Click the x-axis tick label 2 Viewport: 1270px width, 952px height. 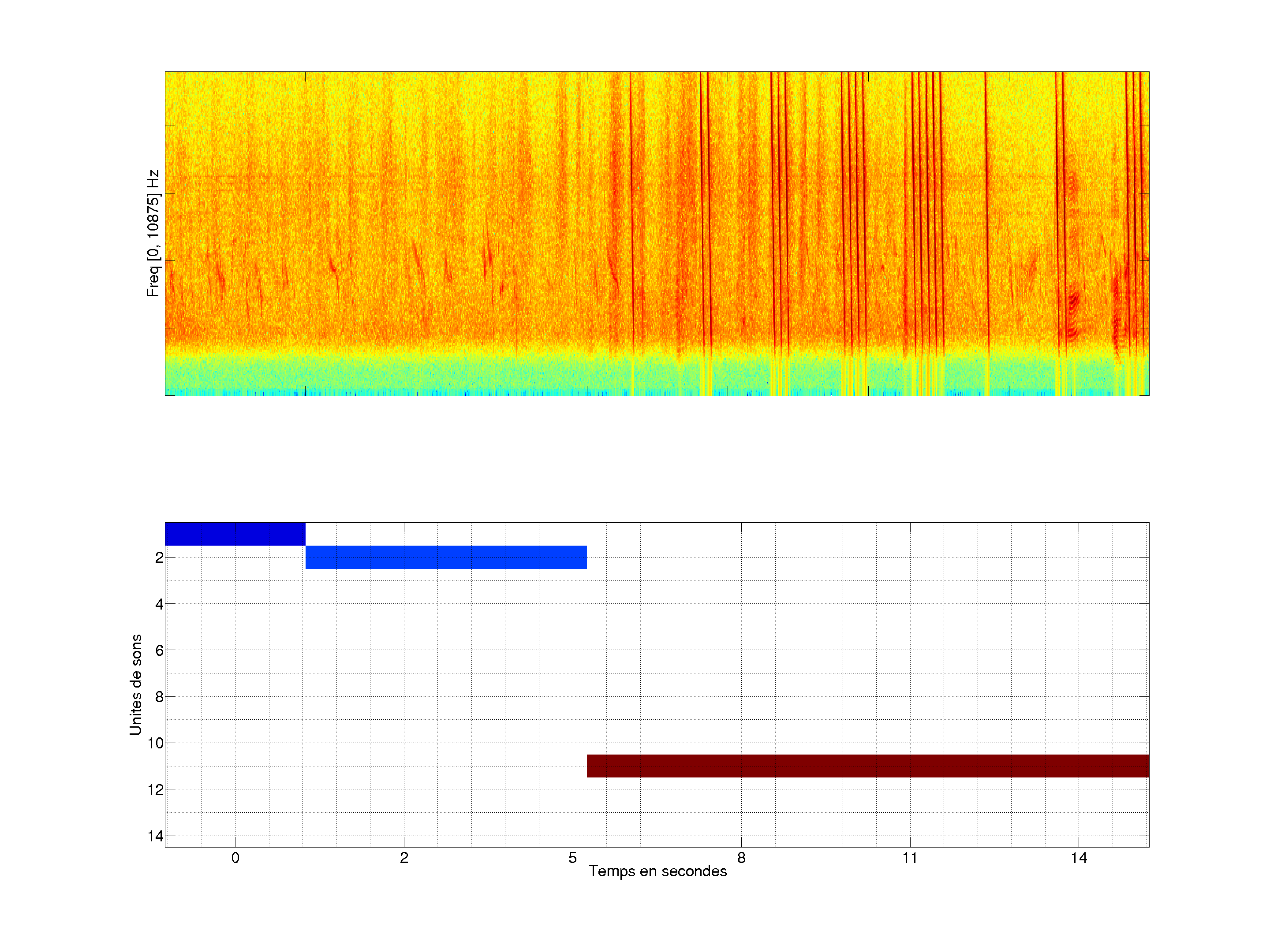pyautogui.click(x=403, y=858)
